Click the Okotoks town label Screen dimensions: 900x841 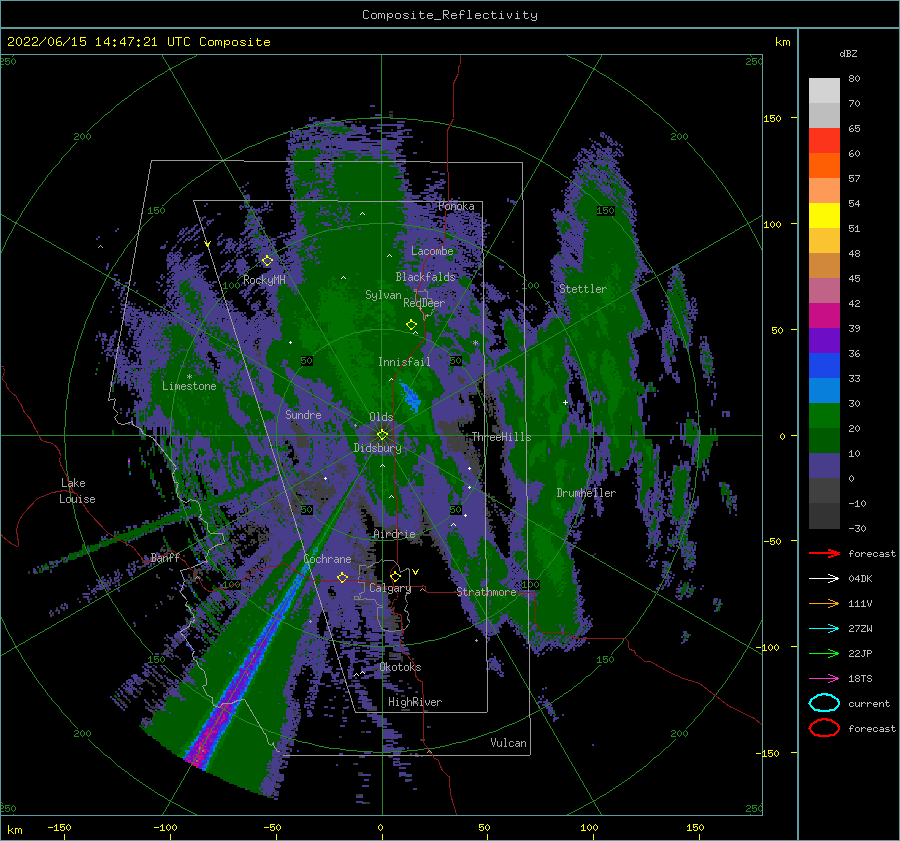point(400,667)
